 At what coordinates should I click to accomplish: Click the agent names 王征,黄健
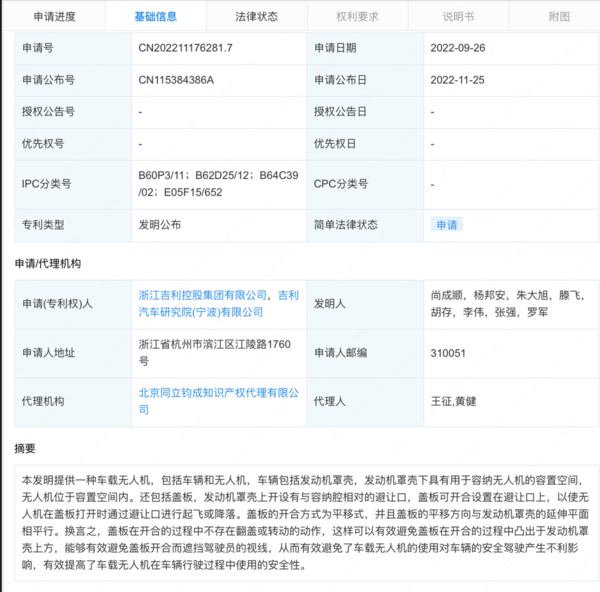453,401
